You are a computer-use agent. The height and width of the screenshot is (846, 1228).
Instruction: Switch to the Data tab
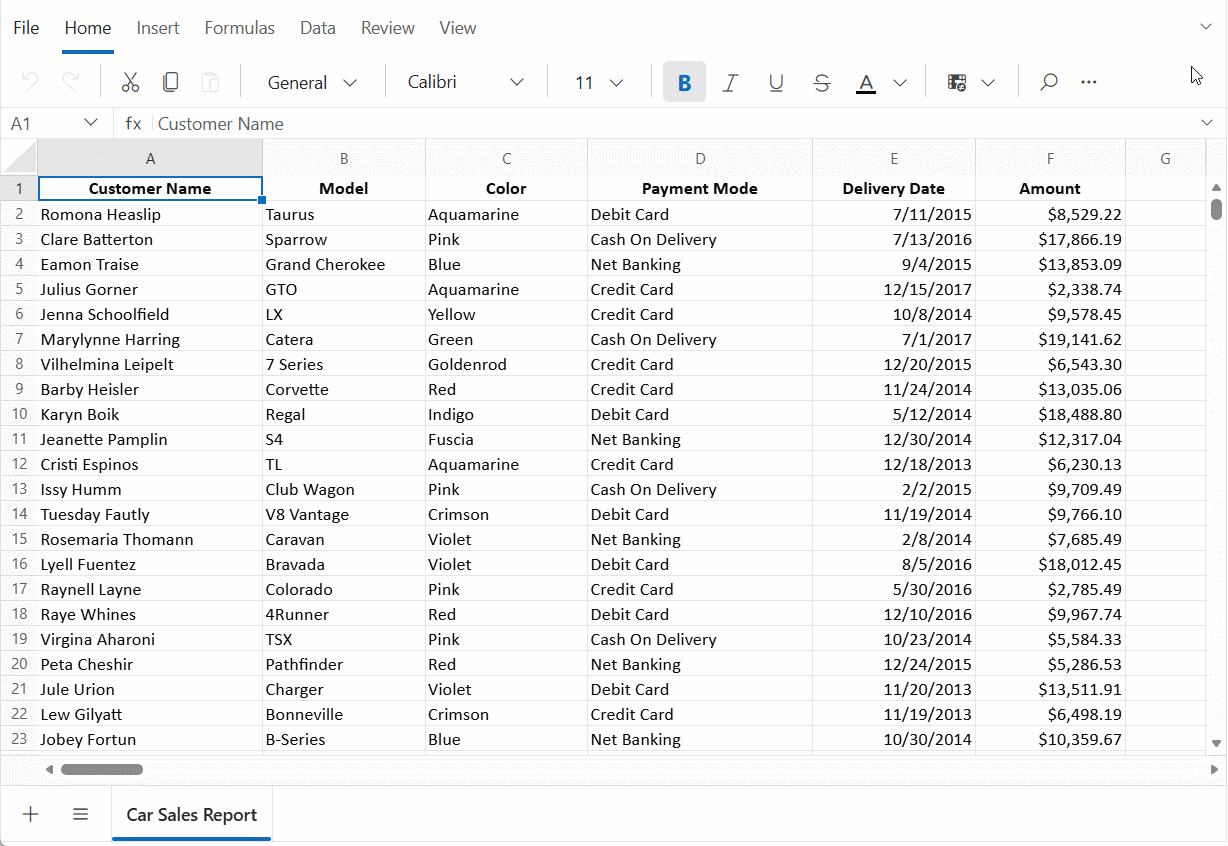tap(318, 28)
